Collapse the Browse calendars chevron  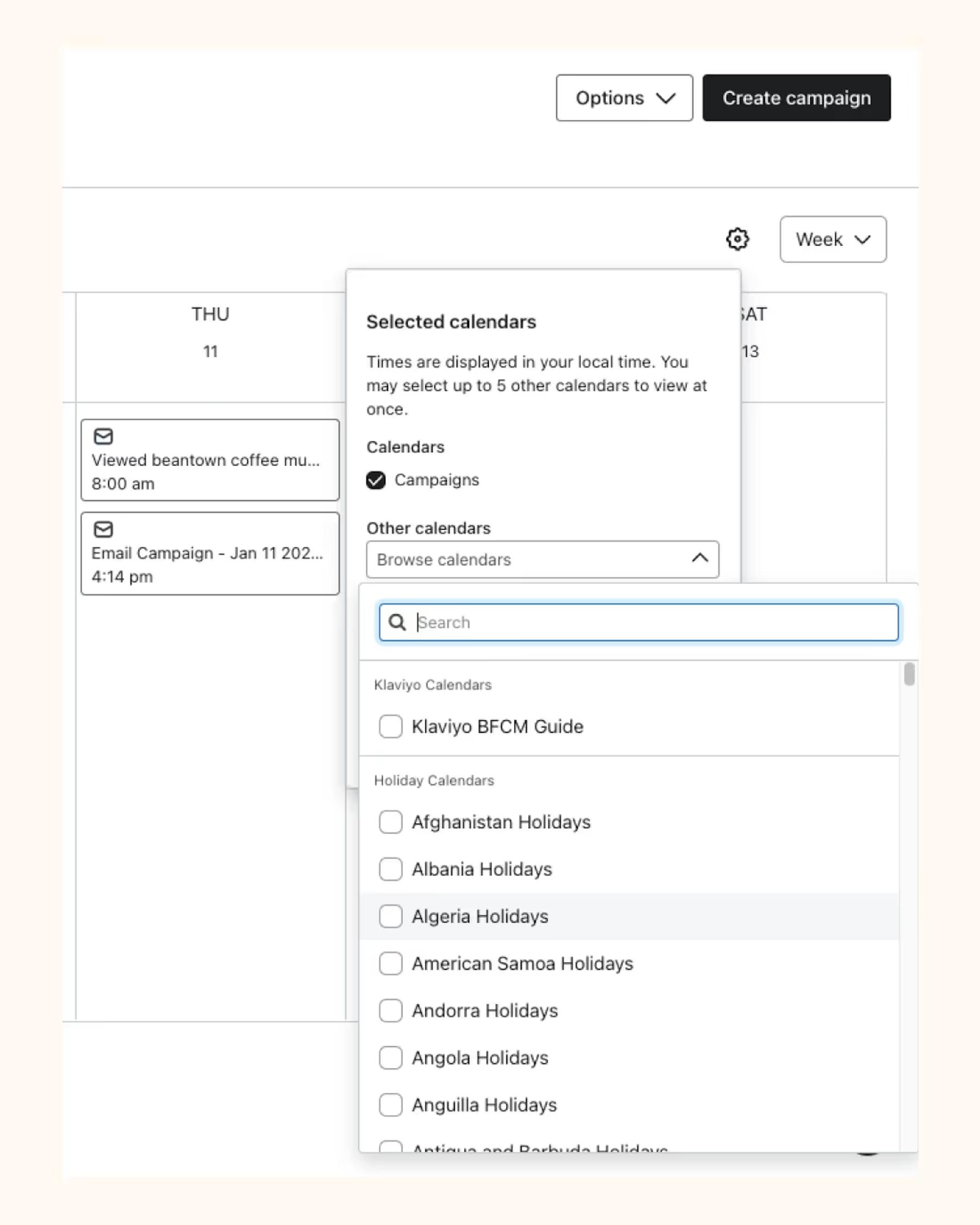(700, 559)
